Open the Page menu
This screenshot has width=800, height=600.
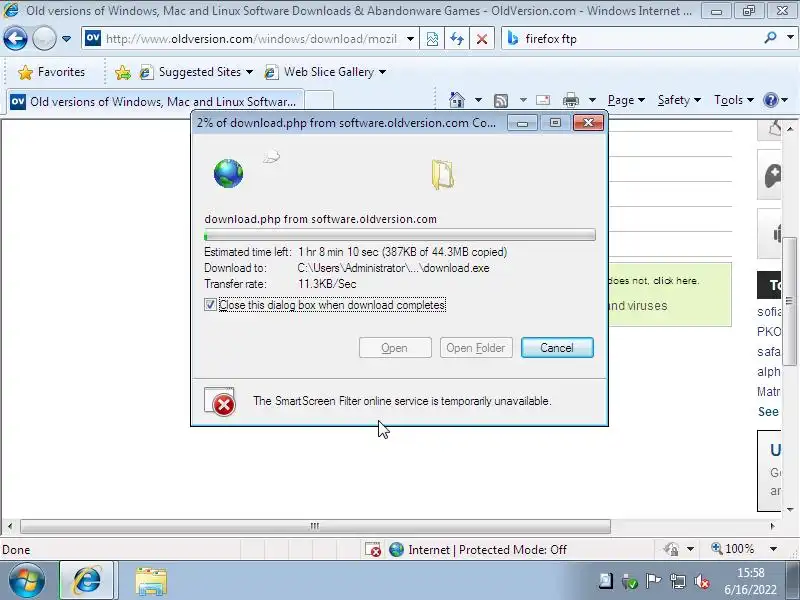tap(626, 100)
